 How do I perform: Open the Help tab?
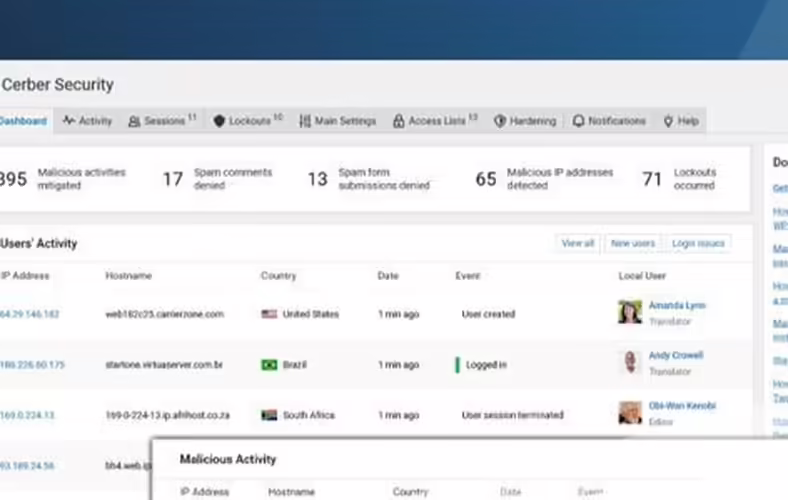click(681, 121)
